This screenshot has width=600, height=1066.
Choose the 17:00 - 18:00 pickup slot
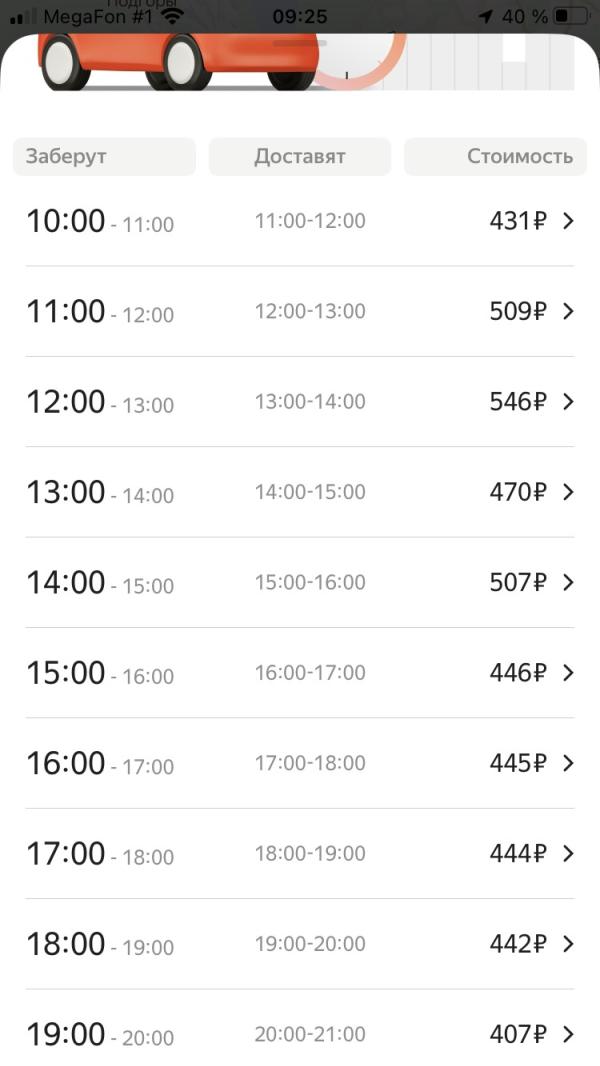100,855
